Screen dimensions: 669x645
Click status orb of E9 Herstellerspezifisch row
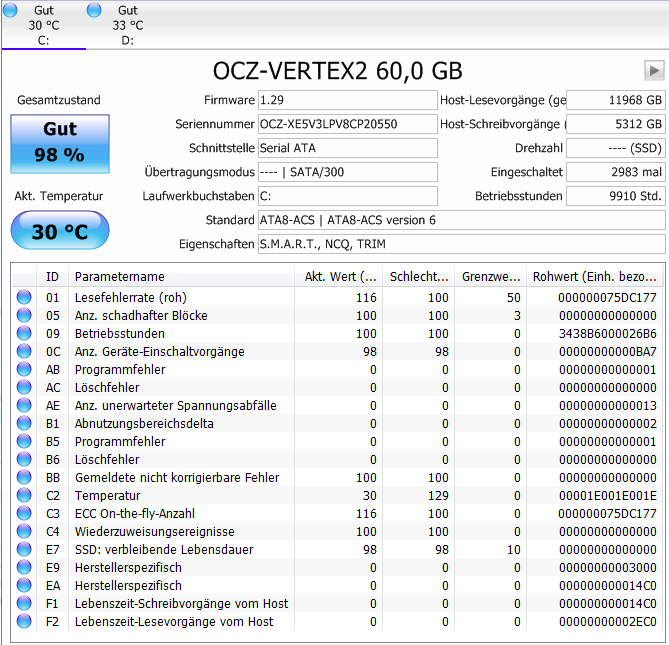click(24, 567)
